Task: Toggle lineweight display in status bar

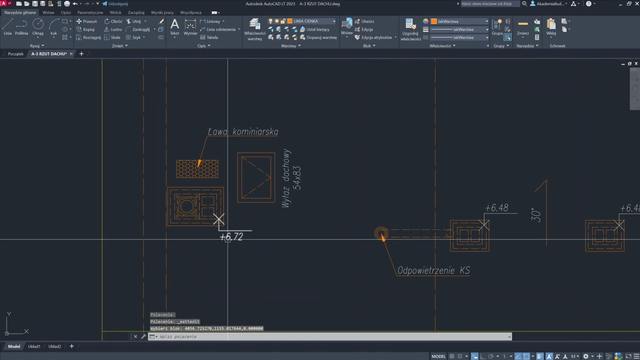Action: click(540, 356)
